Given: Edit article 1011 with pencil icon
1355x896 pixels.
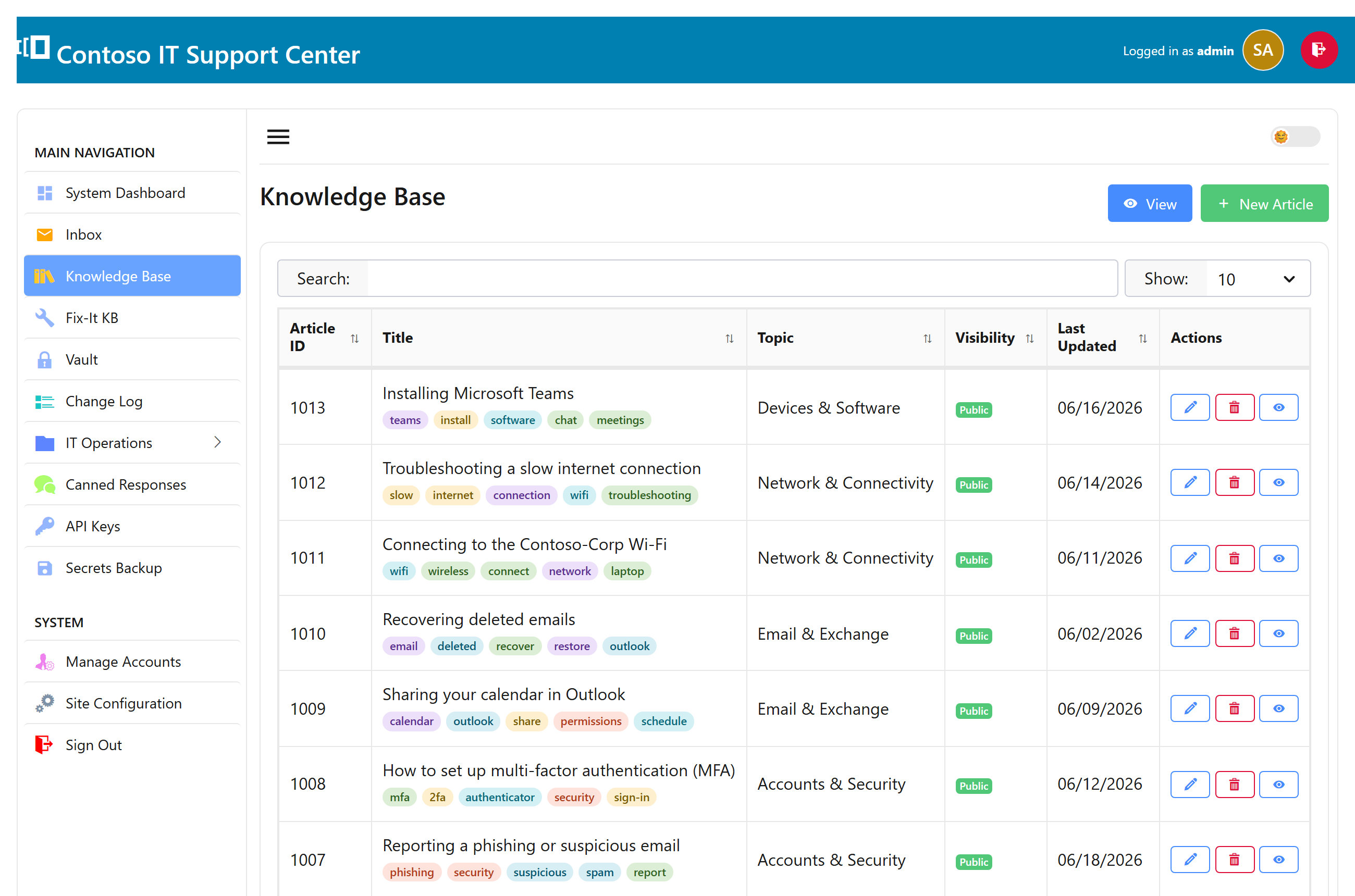Looking at the screenshot, I should [x=1190, y=558].
